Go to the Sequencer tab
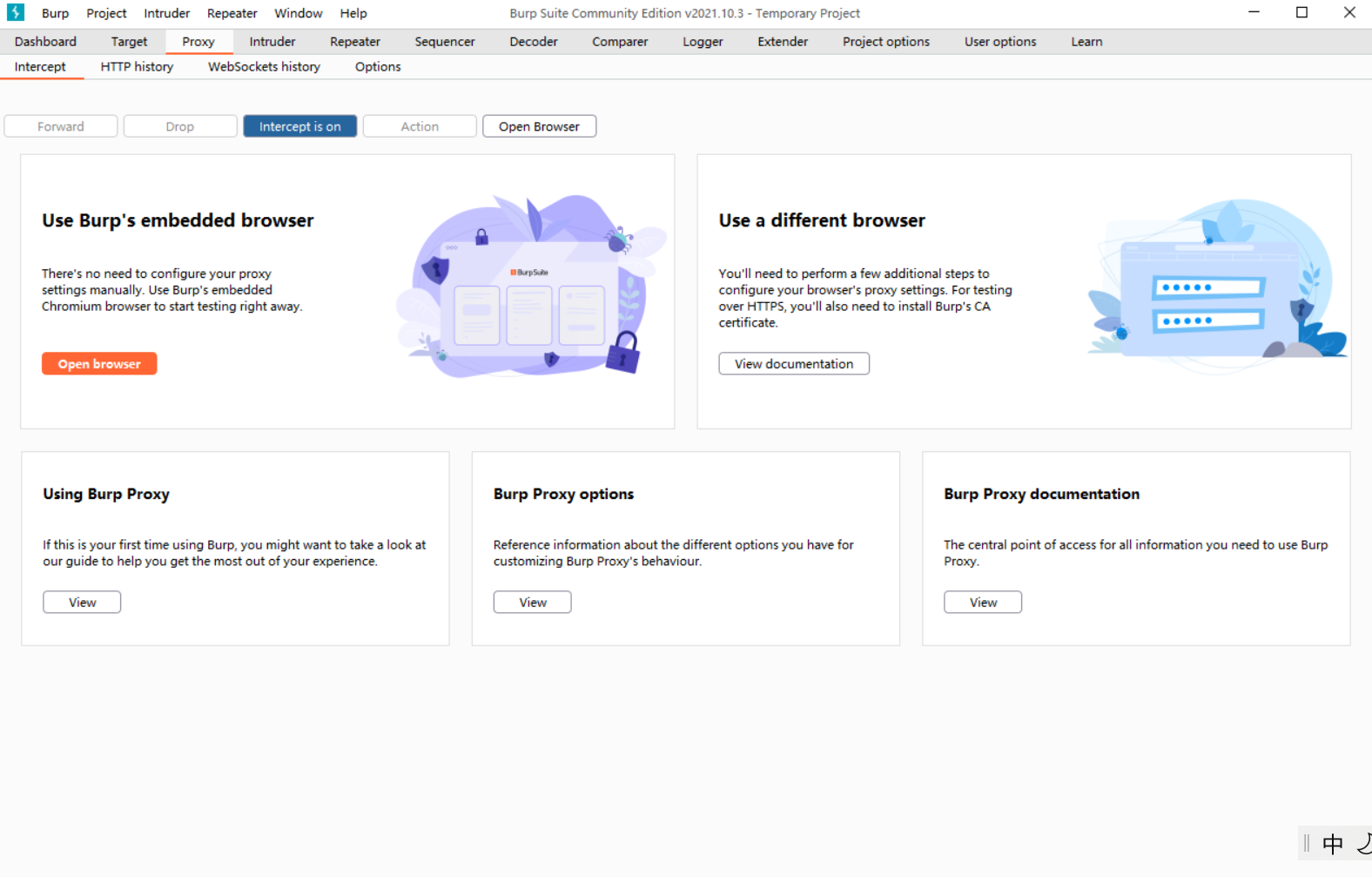Screen dimensions: 1372x877 coord(445,42)
